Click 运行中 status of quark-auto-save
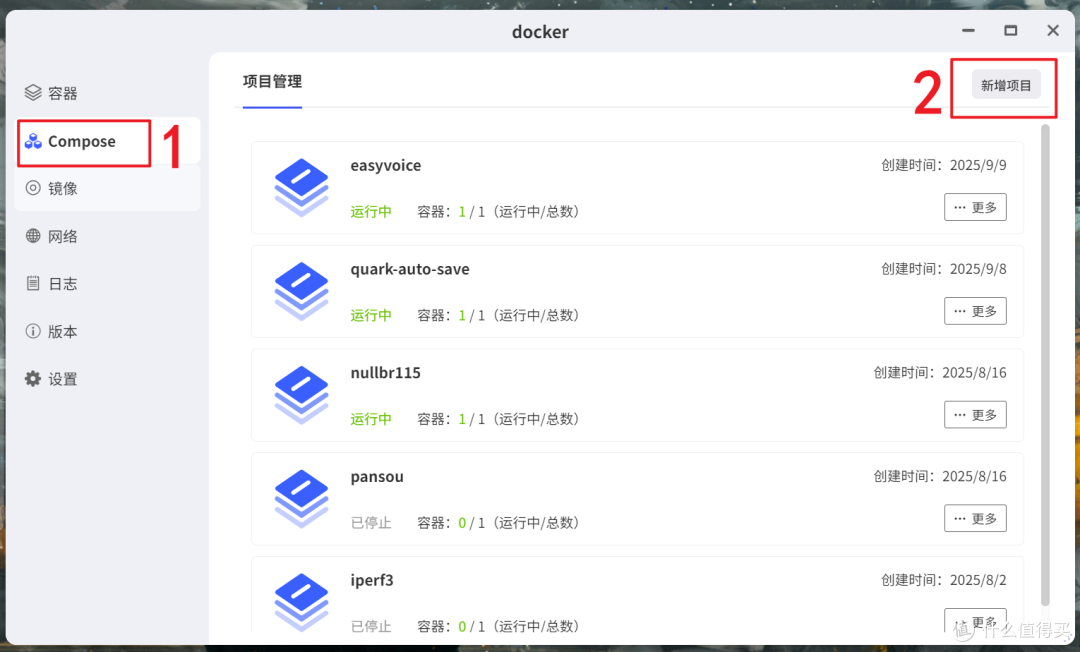This screenshot has width=1080, height=652. click(x=371, y=315)
